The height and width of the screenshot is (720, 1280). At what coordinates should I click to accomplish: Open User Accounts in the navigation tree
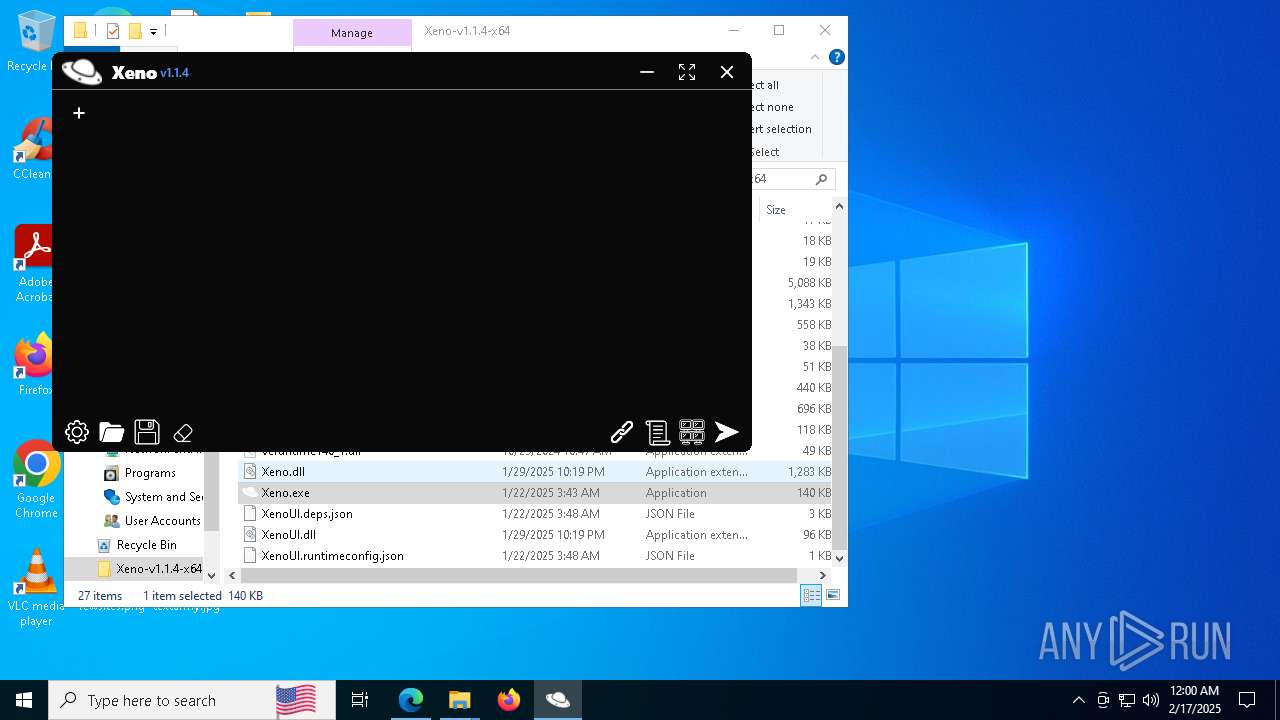[152, 521]
